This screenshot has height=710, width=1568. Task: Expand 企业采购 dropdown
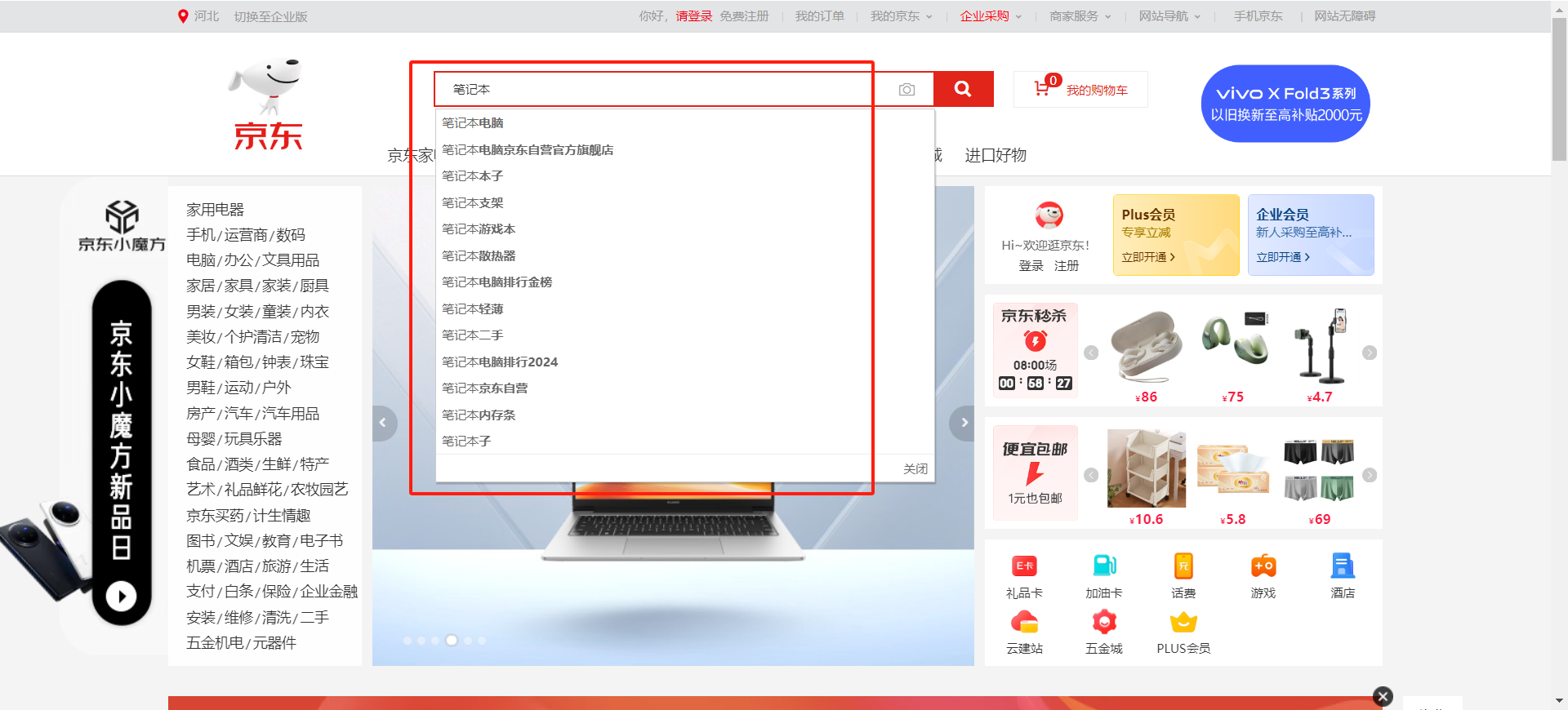[x=991, y=16]
